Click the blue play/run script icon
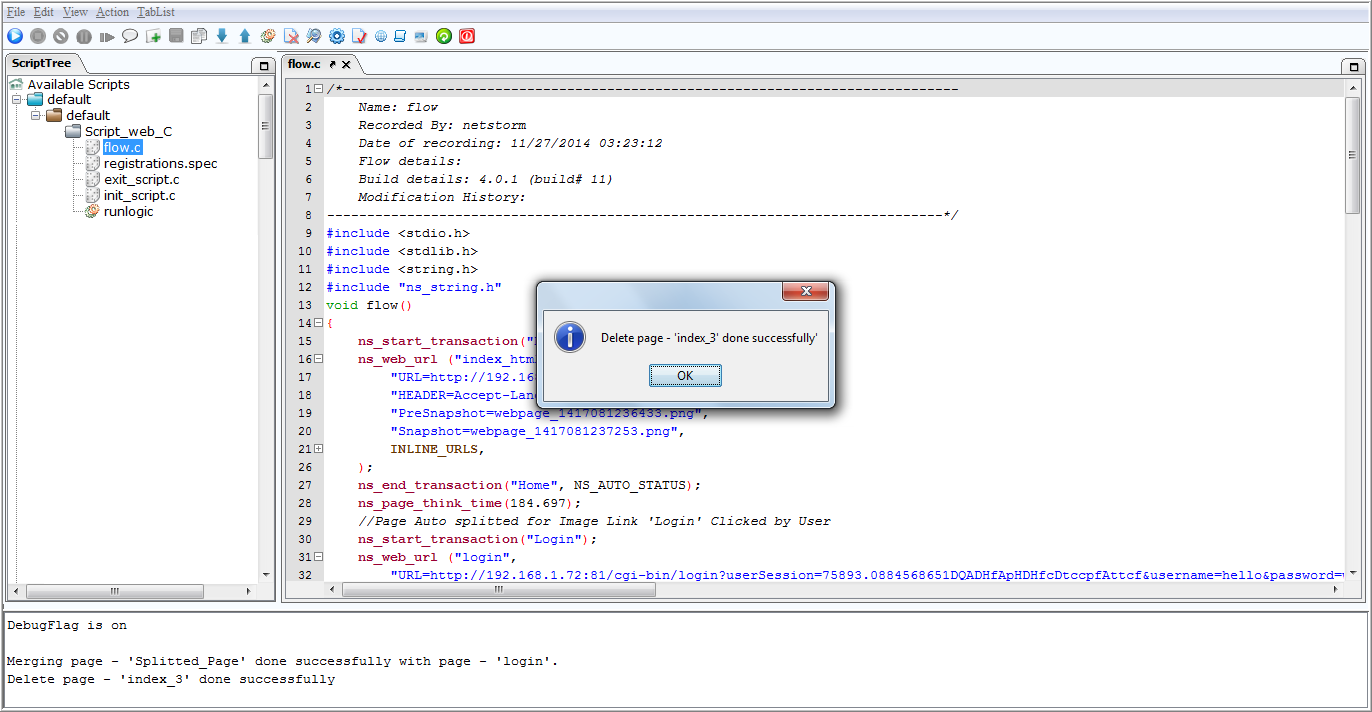 tap(15, 36)
